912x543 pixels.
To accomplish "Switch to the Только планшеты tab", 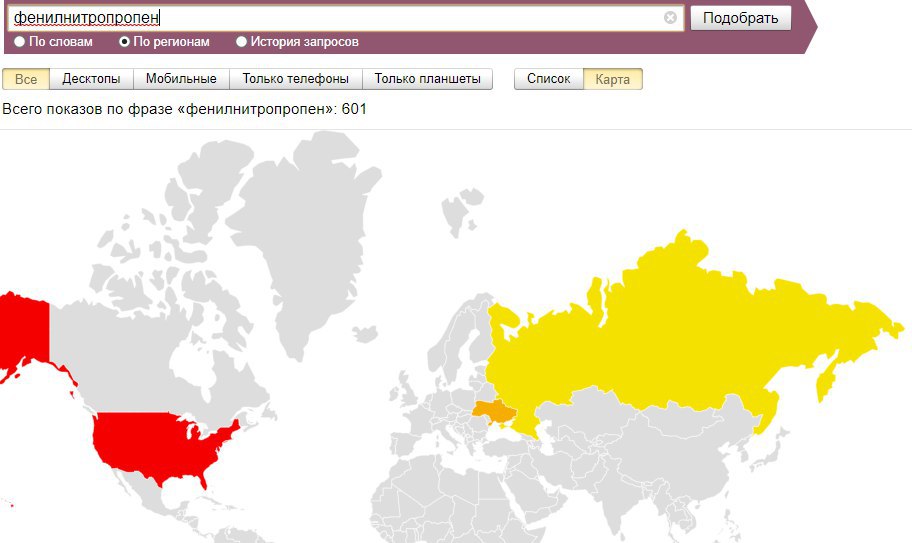I will pos(428,79).
